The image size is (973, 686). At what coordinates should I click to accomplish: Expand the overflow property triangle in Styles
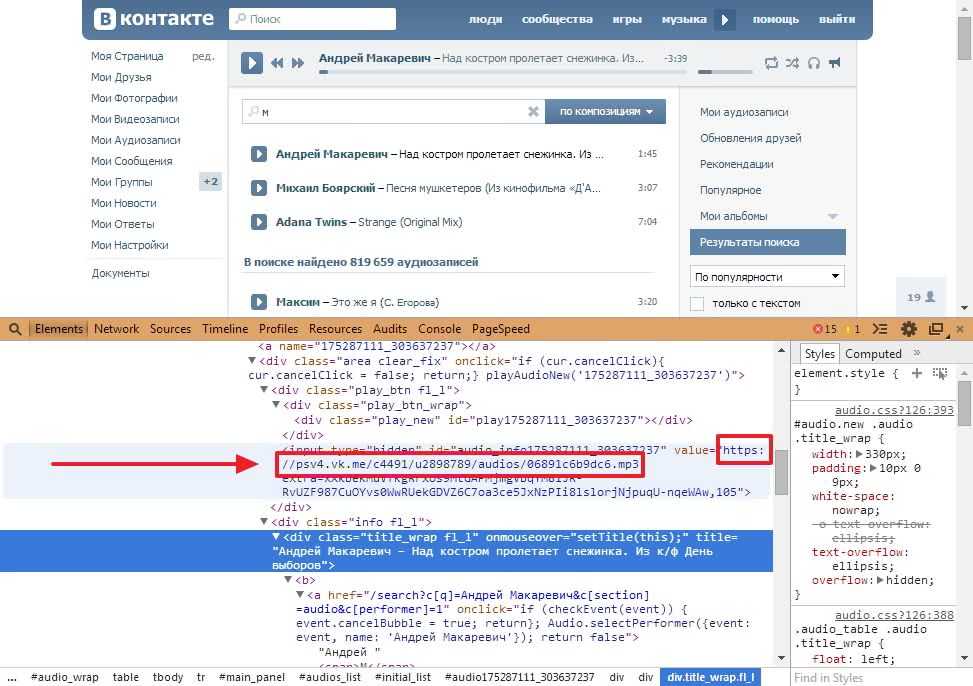[x=880, y=580]
